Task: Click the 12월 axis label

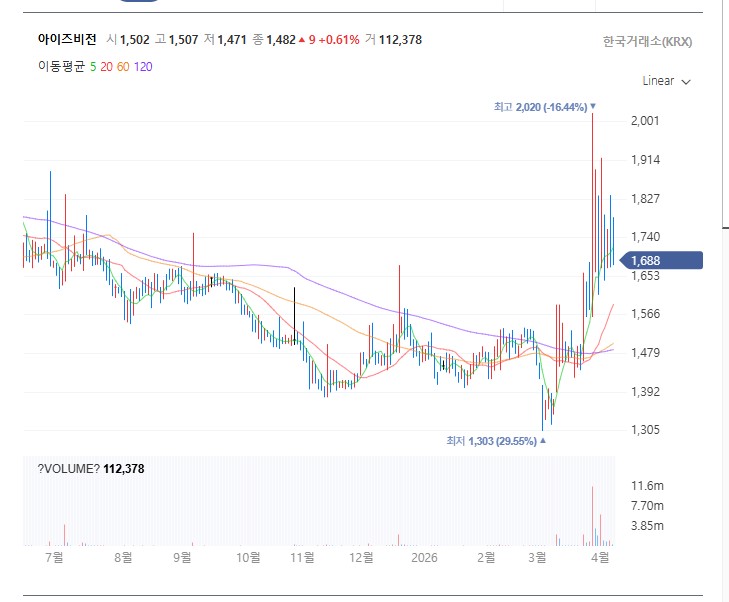Action: point(361,557)
